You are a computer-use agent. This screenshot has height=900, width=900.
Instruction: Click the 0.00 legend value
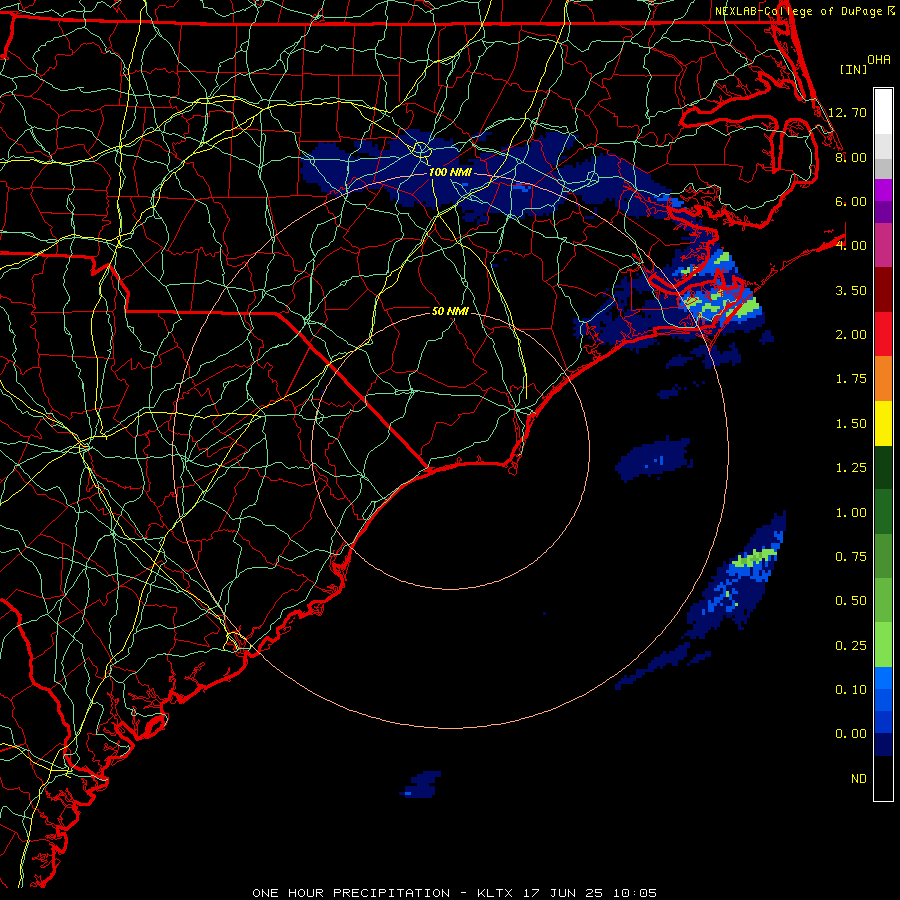[x=851, y=734]
